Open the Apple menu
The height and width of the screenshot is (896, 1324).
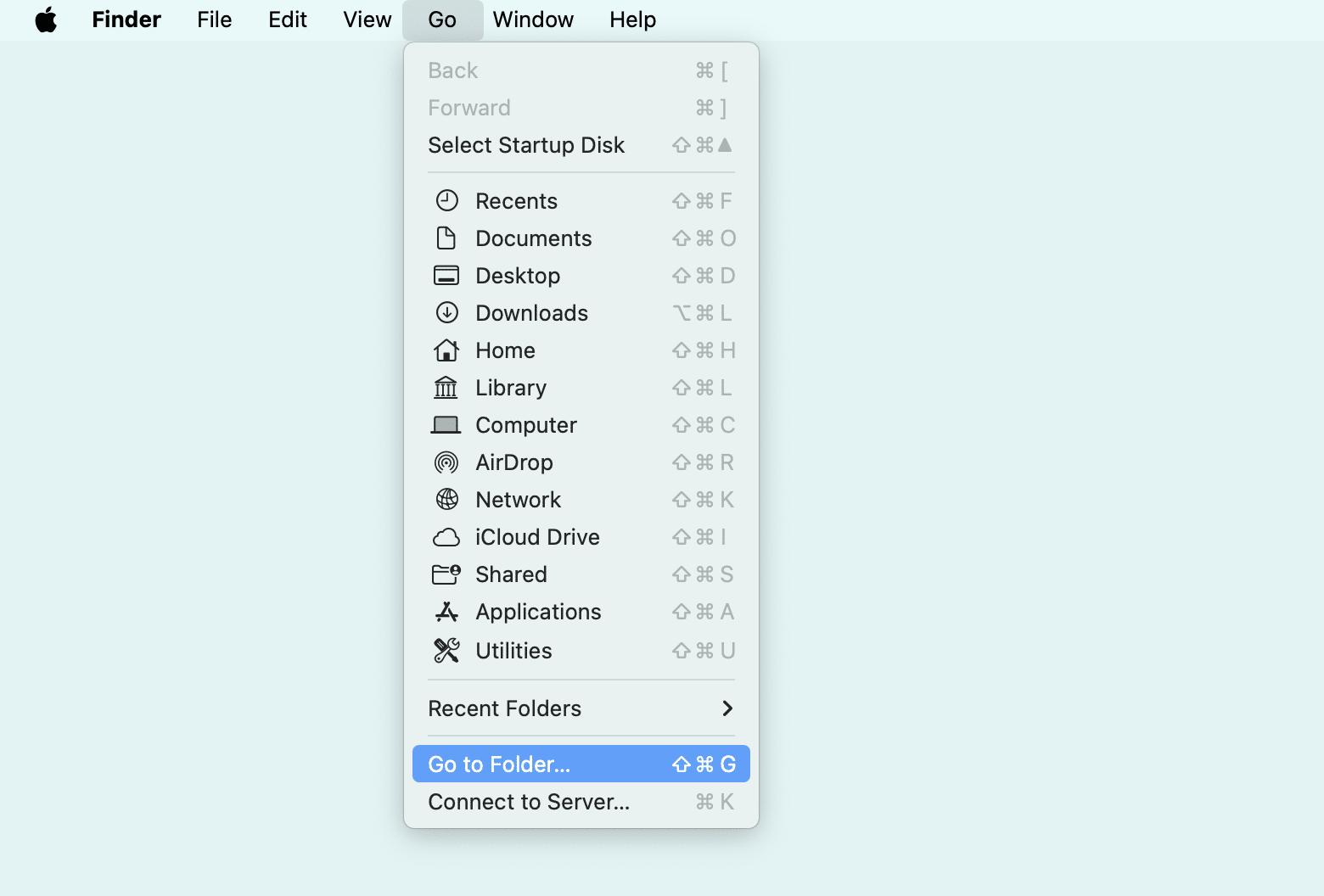coord(46,20)
